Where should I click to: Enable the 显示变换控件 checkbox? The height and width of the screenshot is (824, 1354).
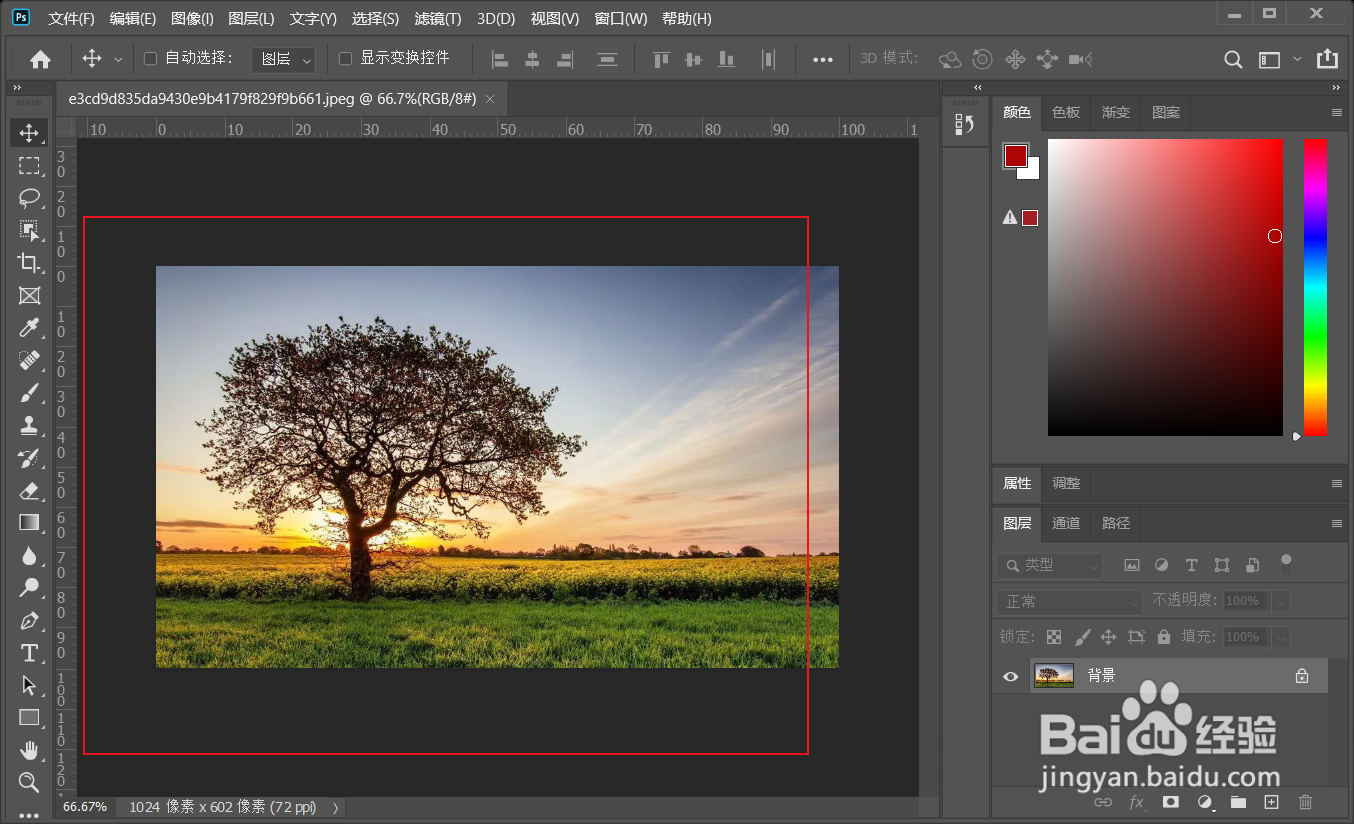click(346, 59)
